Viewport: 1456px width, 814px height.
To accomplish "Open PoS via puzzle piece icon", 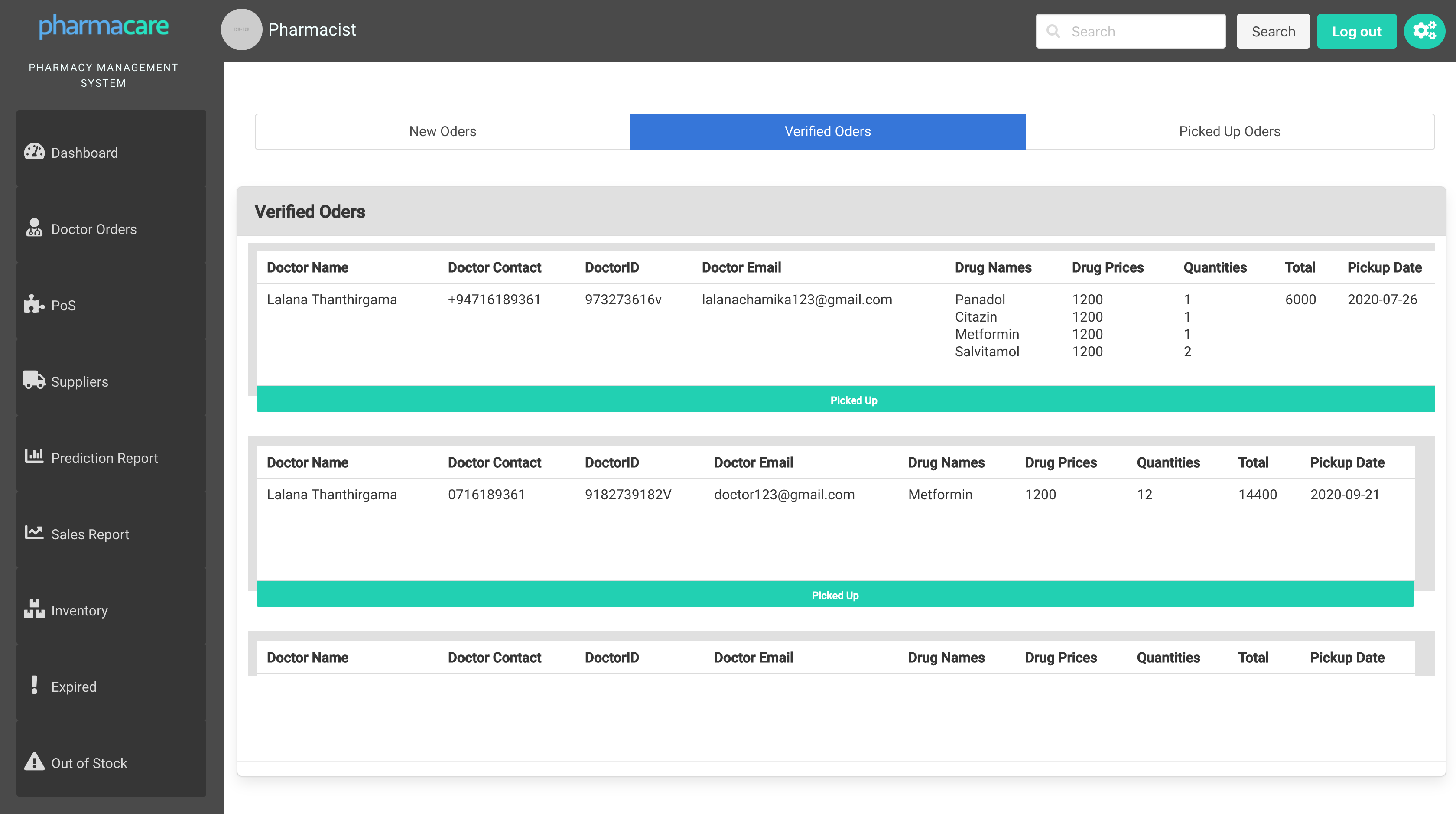I will (x=34, y=304).
